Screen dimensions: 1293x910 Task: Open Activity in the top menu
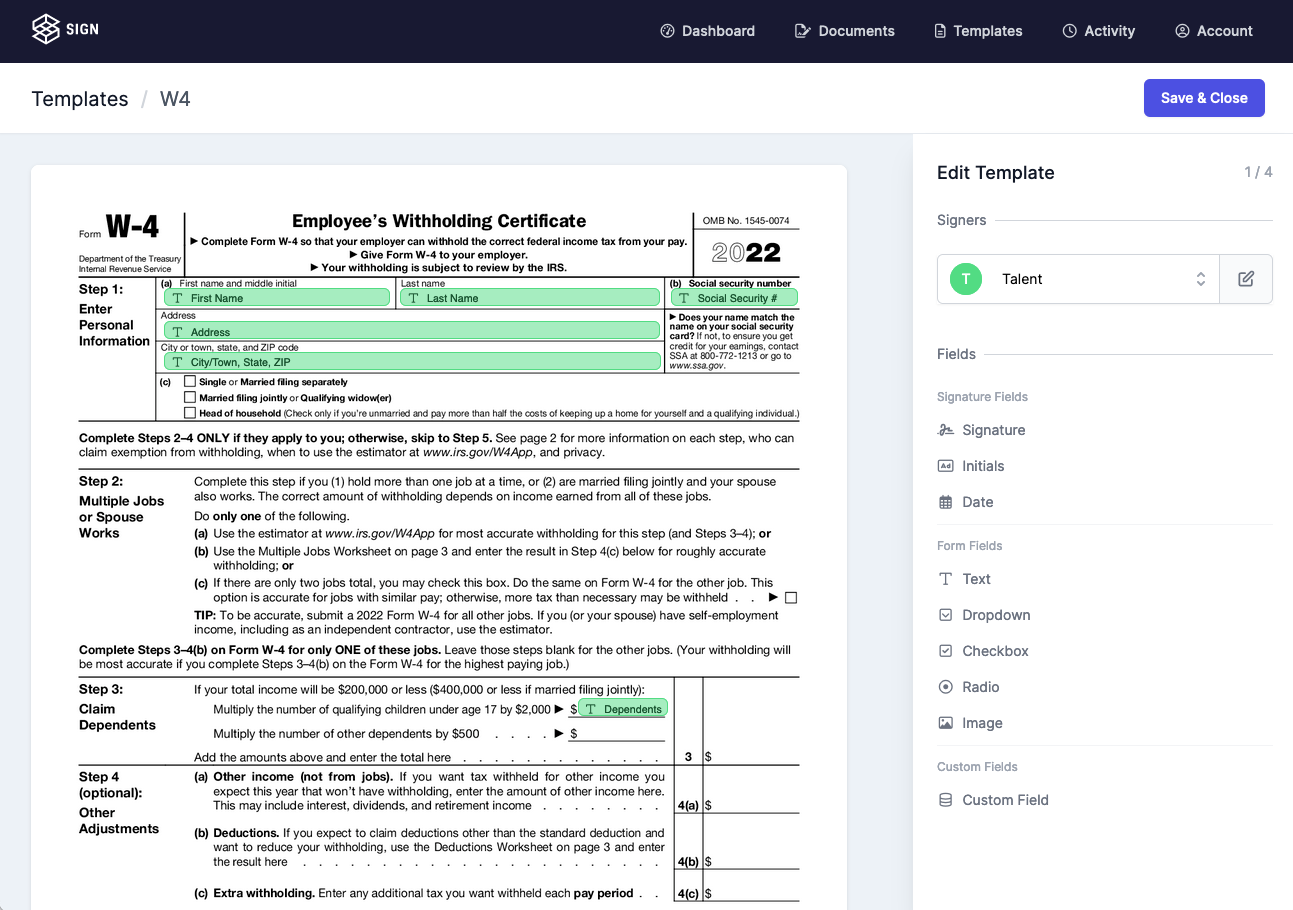(x=1099, y=31)
